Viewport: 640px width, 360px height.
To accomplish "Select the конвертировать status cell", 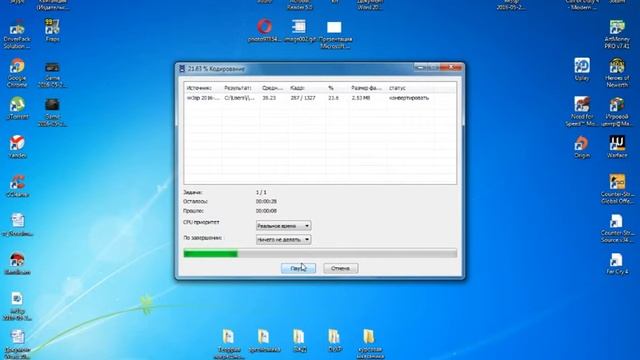I will tap(409, 98).
